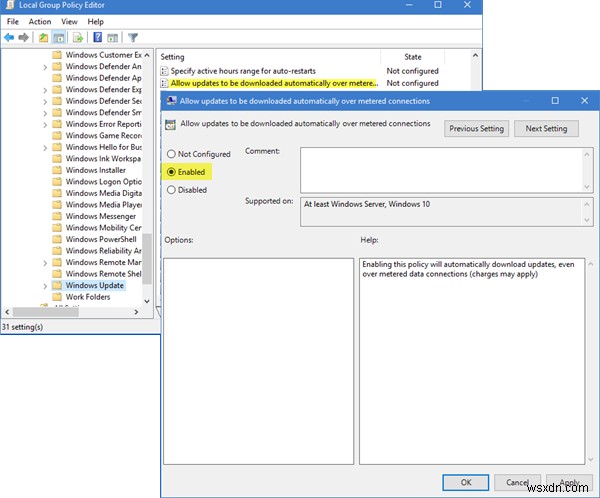This screenshot has width=600, height=498.
Task: Select Specify active hours range setting
Action: point(243,71)
